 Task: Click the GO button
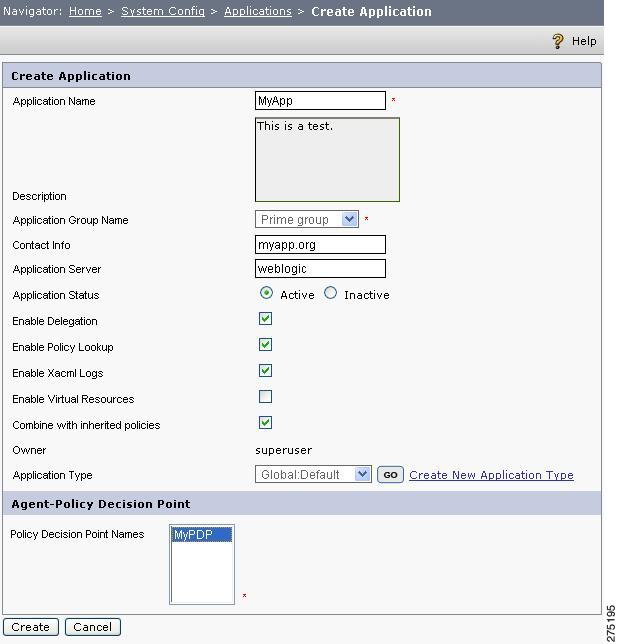[390, 475]
